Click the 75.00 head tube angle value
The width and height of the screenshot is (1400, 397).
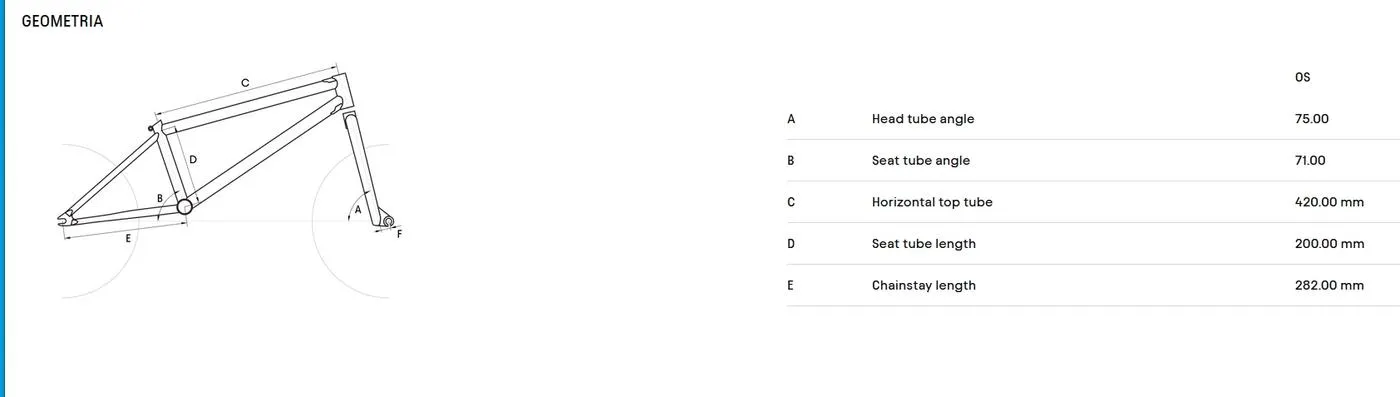point(1311,119)
